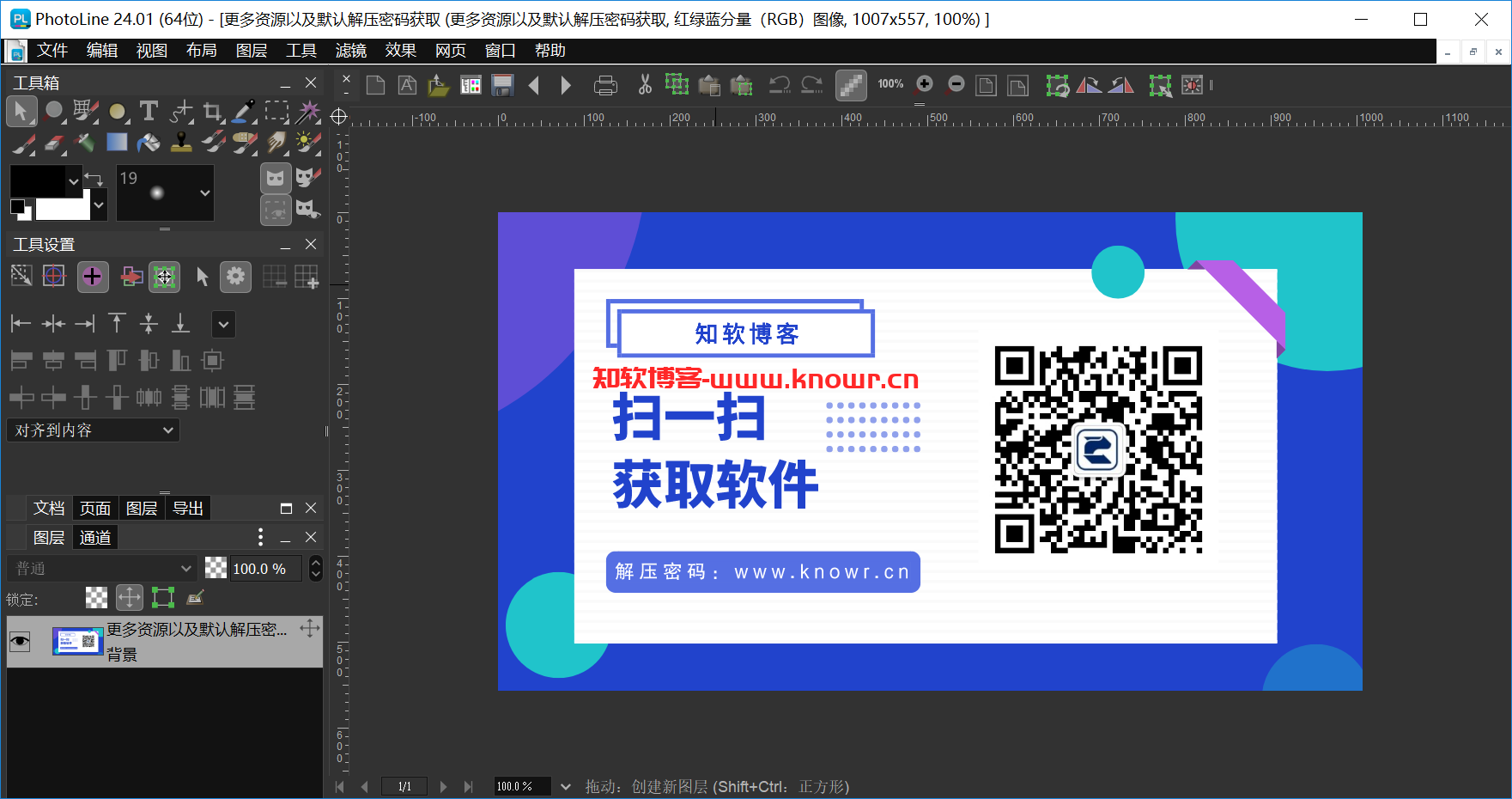Click the redo arrow icon
This screenshot has height=799, width=1512.
pos(811,85)
